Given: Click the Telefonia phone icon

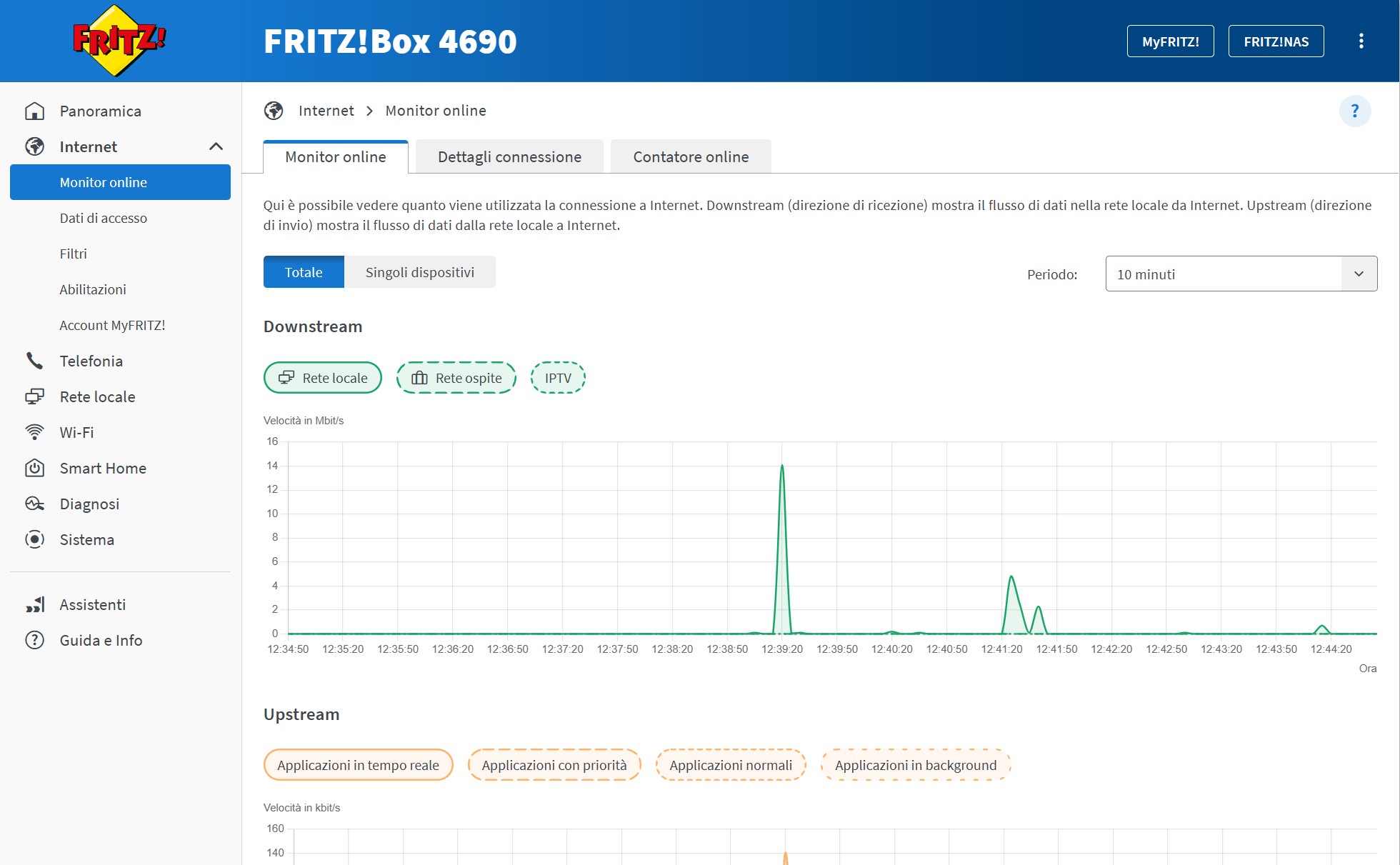Looking at the screenshot, I should point(34,361).
